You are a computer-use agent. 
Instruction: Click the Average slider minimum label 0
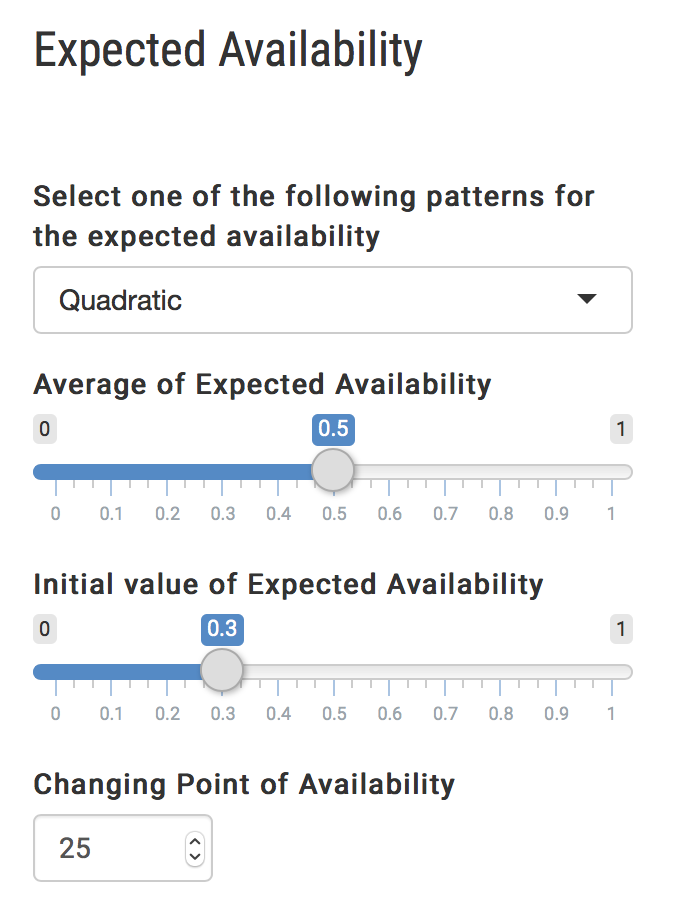(44, 430)
